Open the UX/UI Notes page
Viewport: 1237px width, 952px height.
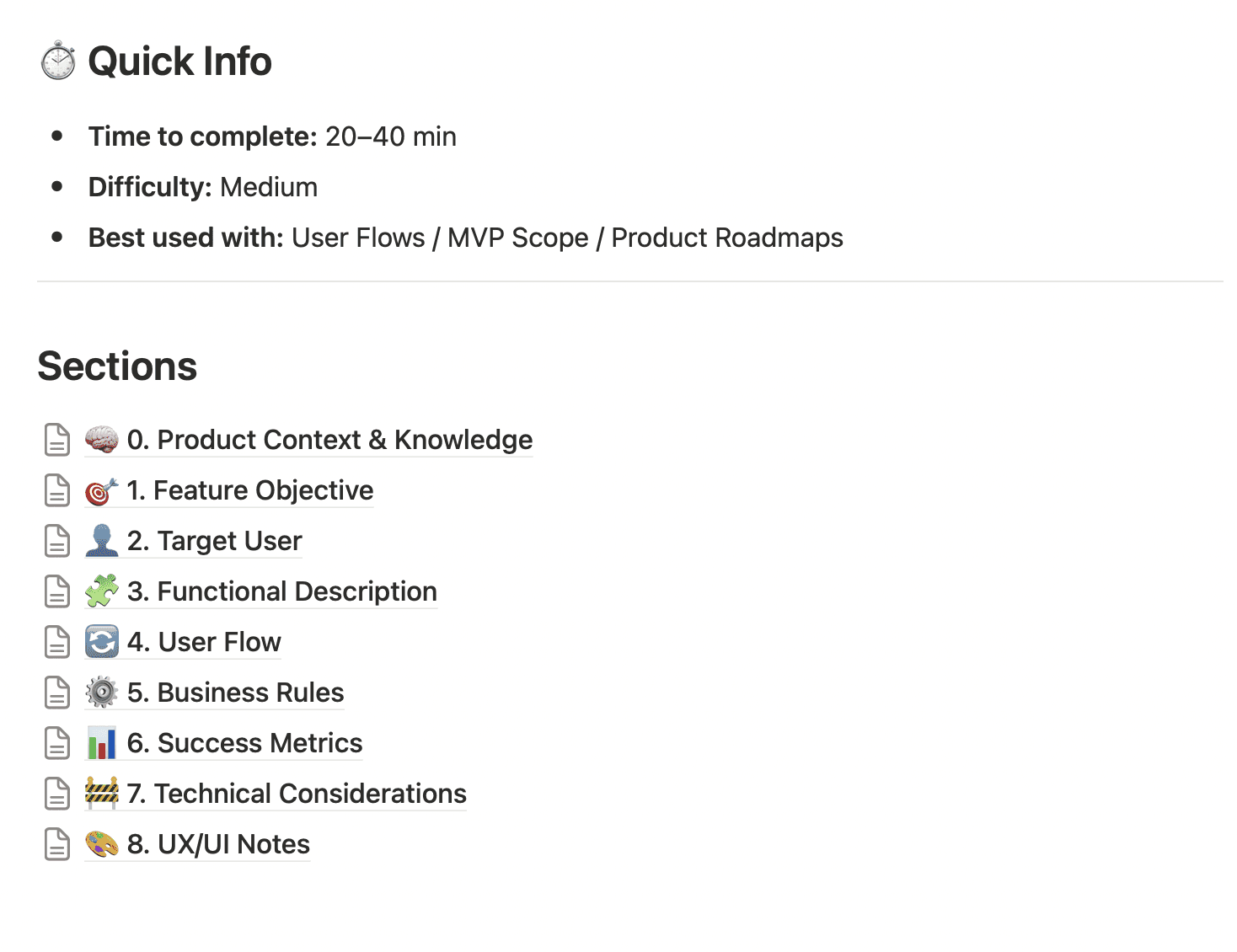218,844
